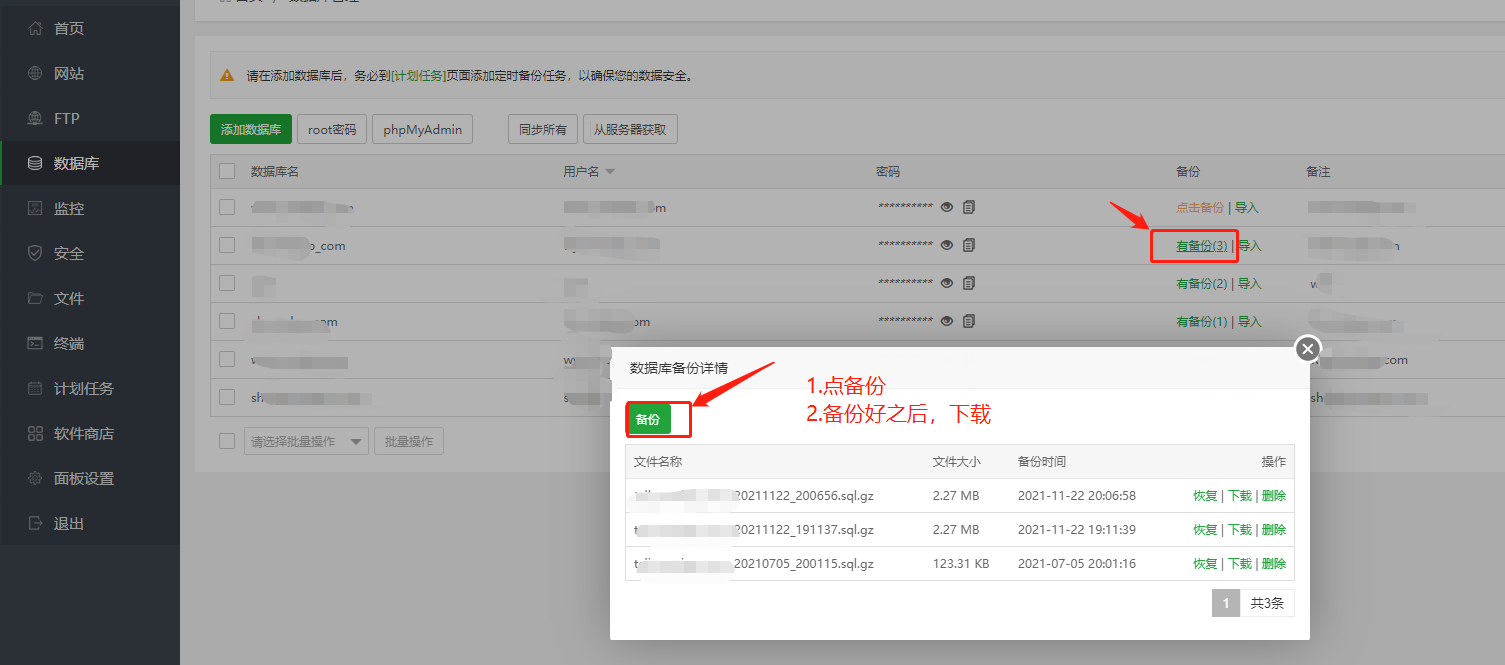Launch phpMyAdmin
This screenshot has width=1505, height=665.
(x=422, y=129)
